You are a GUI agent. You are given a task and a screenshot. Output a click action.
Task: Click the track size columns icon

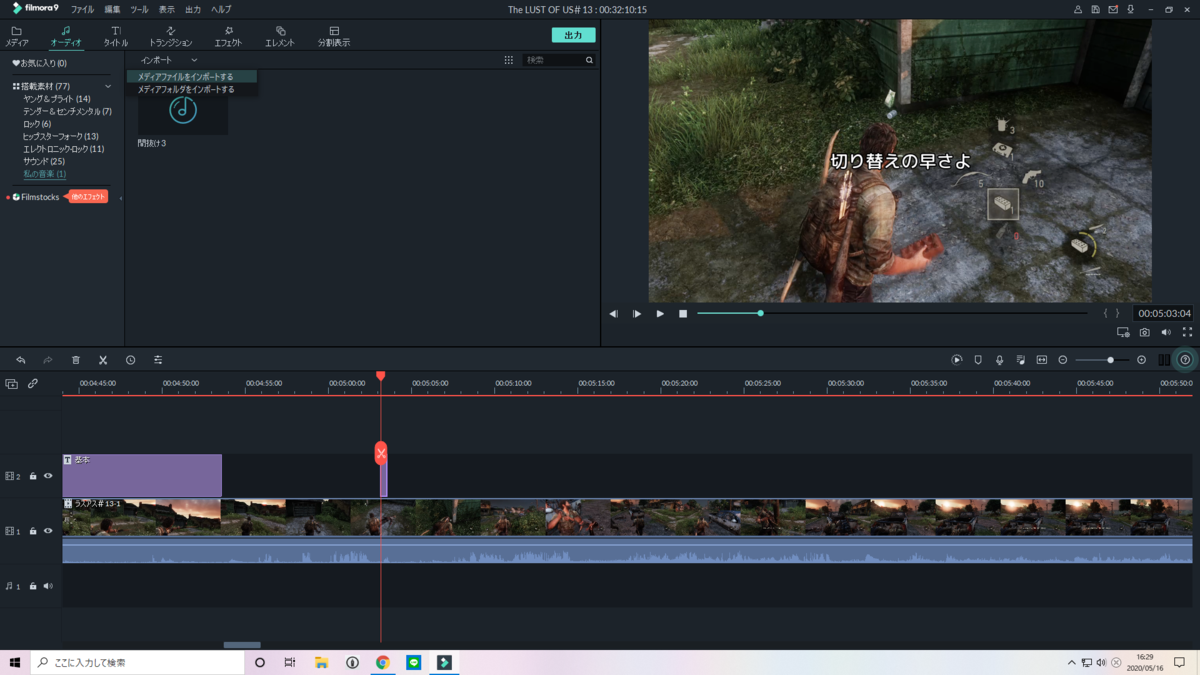click(1164, 360)
